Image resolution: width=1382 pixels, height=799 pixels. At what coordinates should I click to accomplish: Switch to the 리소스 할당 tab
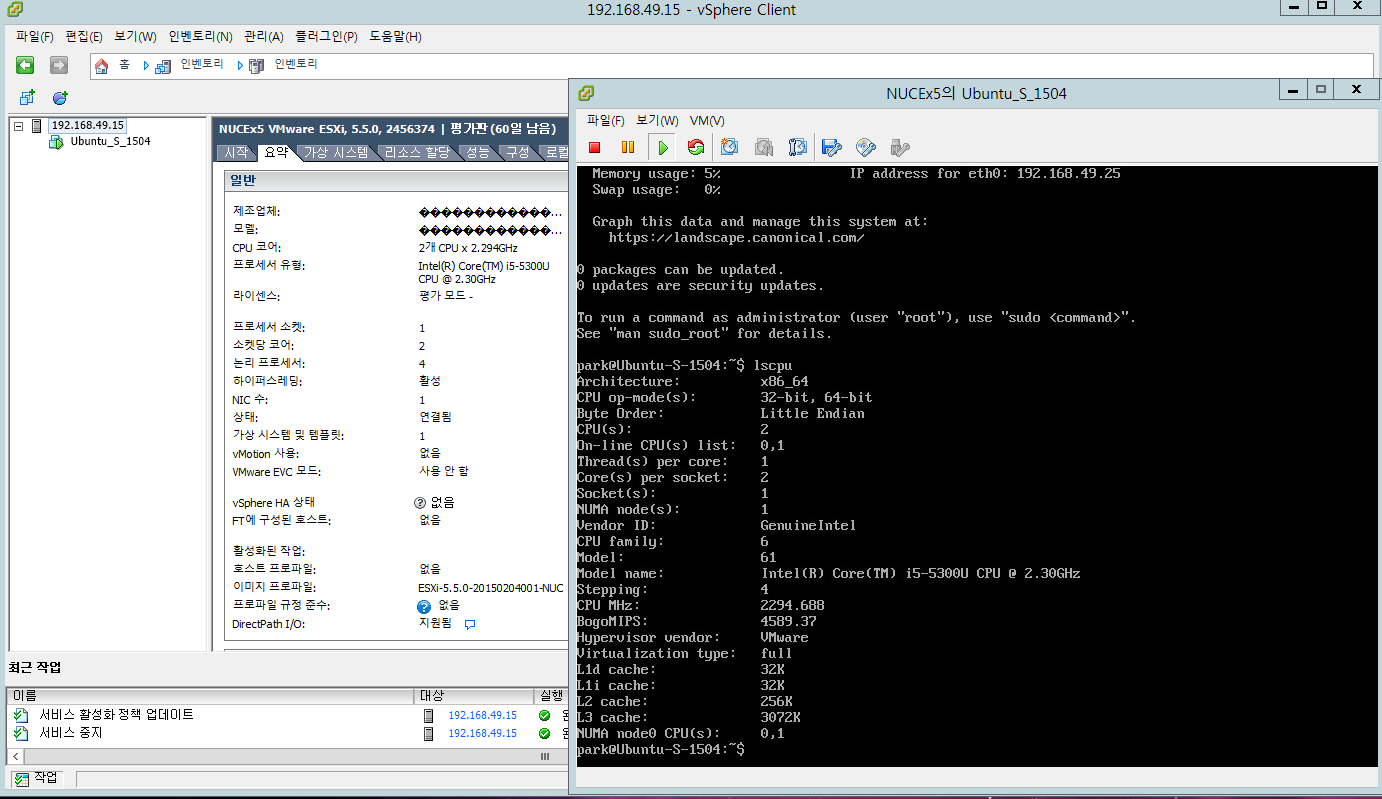click(418, 153)
